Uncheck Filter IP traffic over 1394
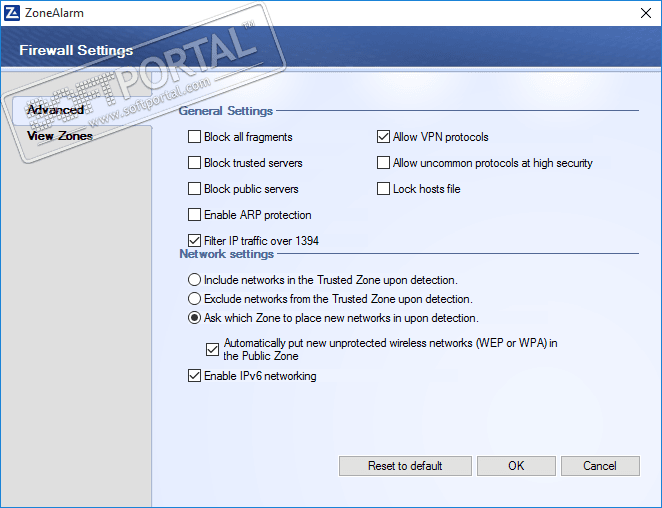662x508 pixels. [x=195, y=241]
